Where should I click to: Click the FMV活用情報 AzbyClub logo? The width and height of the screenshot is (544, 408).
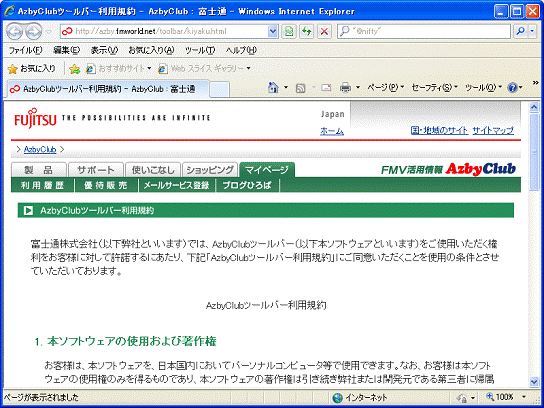pyautogui.click(x=448, y=169)
